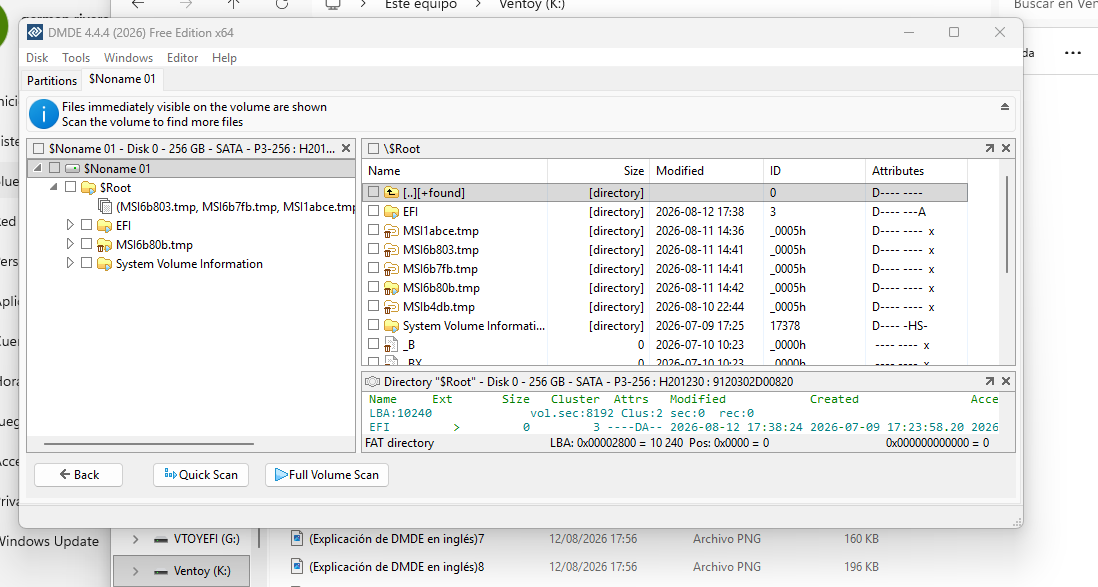The height and width of the screenshot is (587, 1098).
Task: Close the Directory $Root hex panel
Action: (1006, 381)
